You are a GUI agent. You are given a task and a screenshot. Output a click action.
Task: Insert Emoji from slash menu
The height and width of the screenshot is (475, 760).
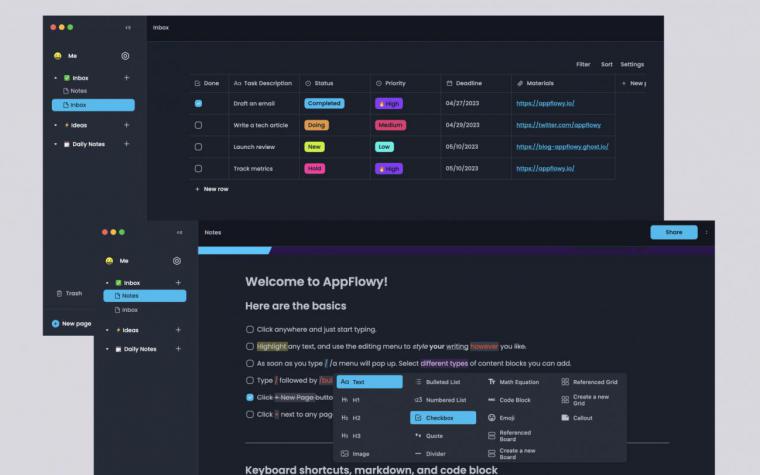[502, 418]
